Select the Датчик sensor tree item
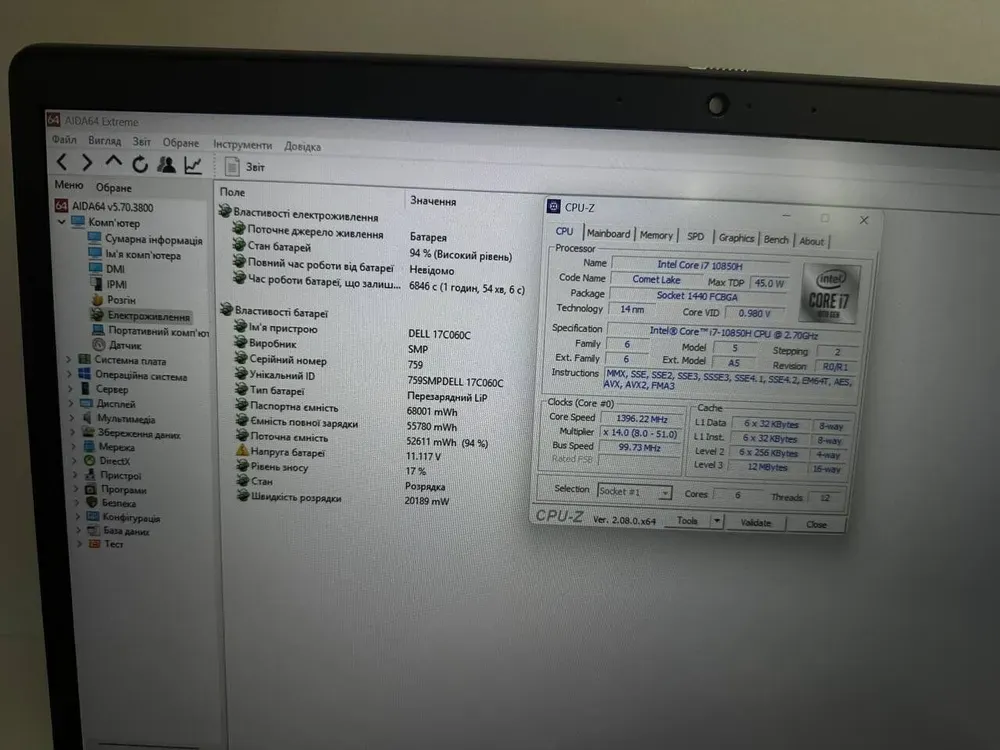The height and width of the screenshot is (750, 1000). pyautogui.click(x=125, y=345)
